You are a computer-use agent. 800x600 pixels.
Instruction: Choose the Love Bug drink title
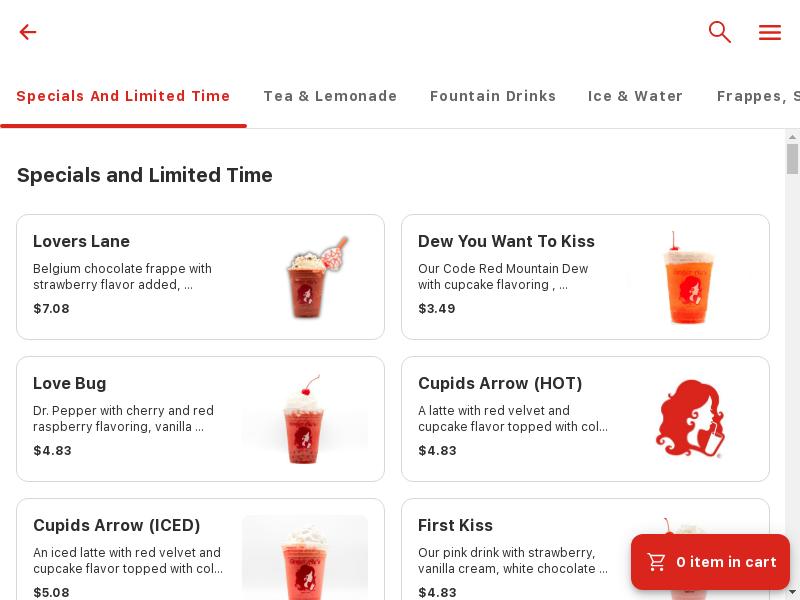point(69,383)
